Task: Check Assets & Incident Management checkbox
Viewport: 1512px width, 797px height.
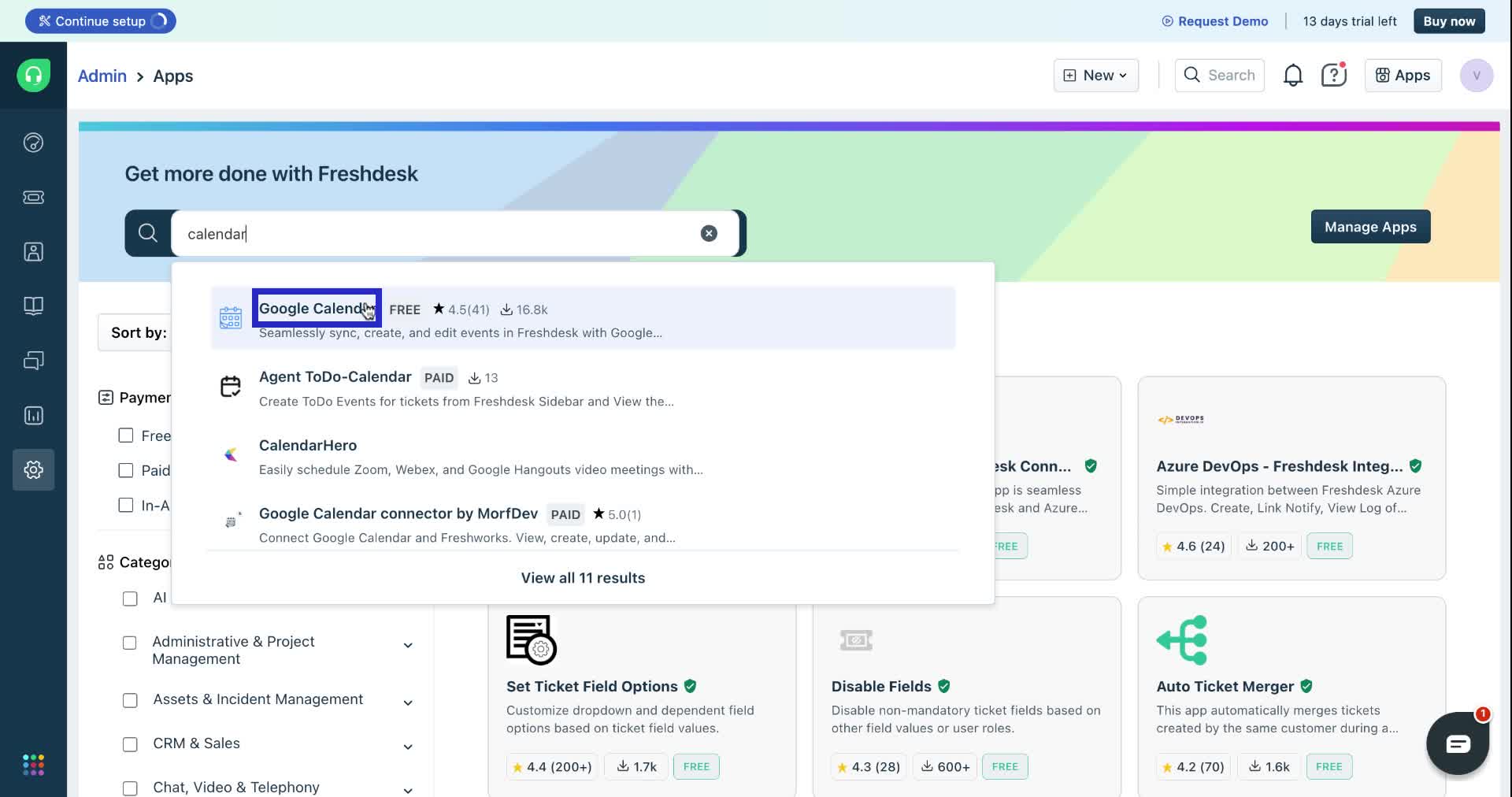Action: [130, 700]
